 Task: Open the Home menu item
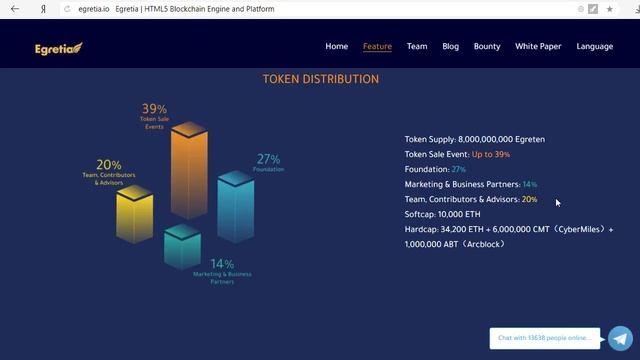pos(337,47)
